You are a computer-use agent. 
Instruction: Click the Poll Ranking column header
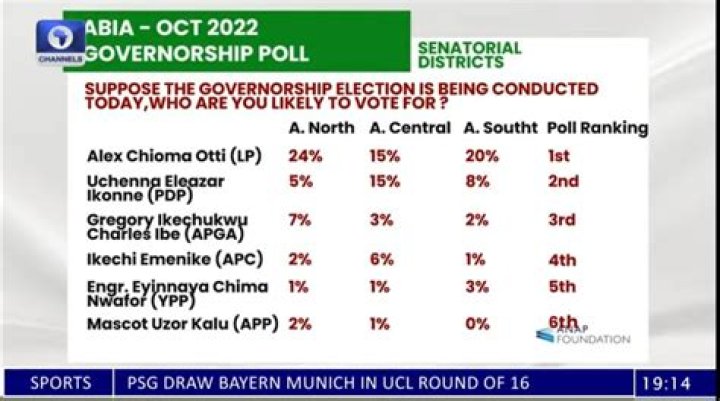click(597, 129)
